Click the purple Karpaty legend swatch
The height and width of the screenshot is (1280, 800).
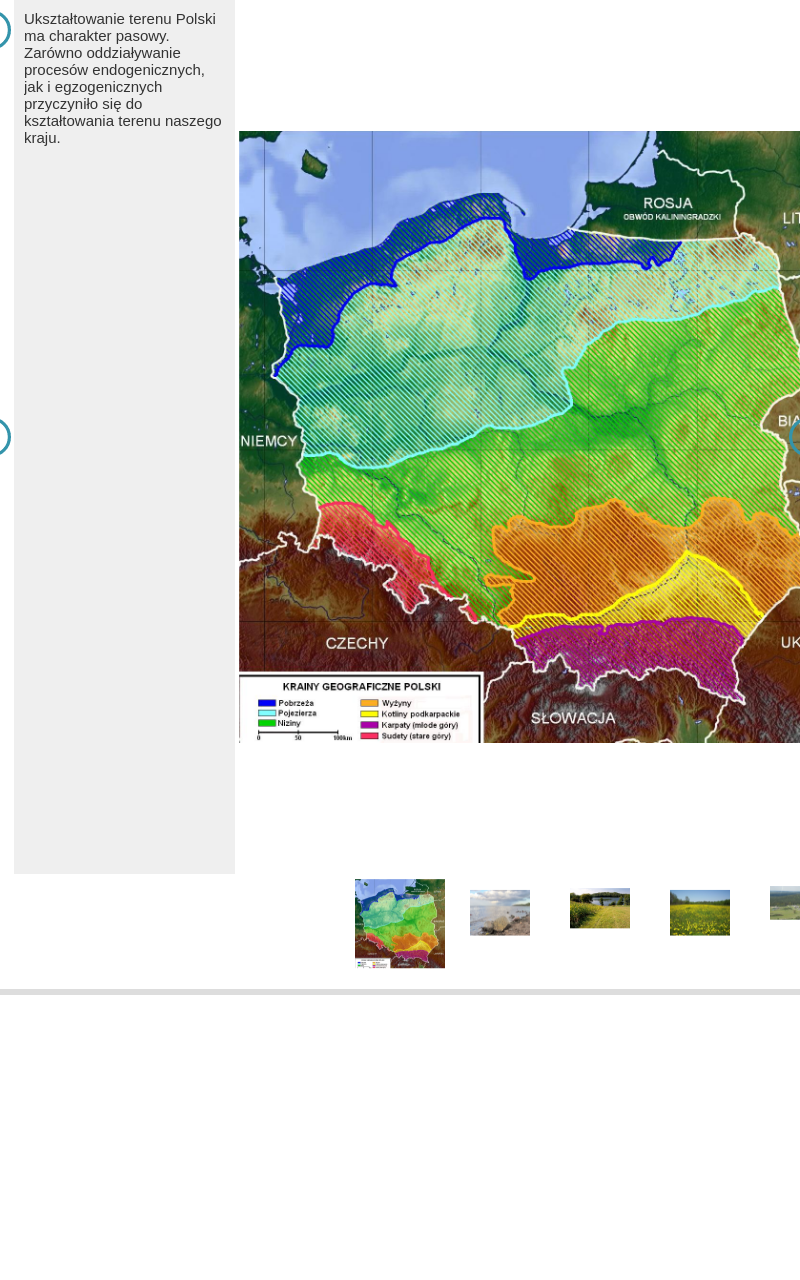tap(369, 725)
